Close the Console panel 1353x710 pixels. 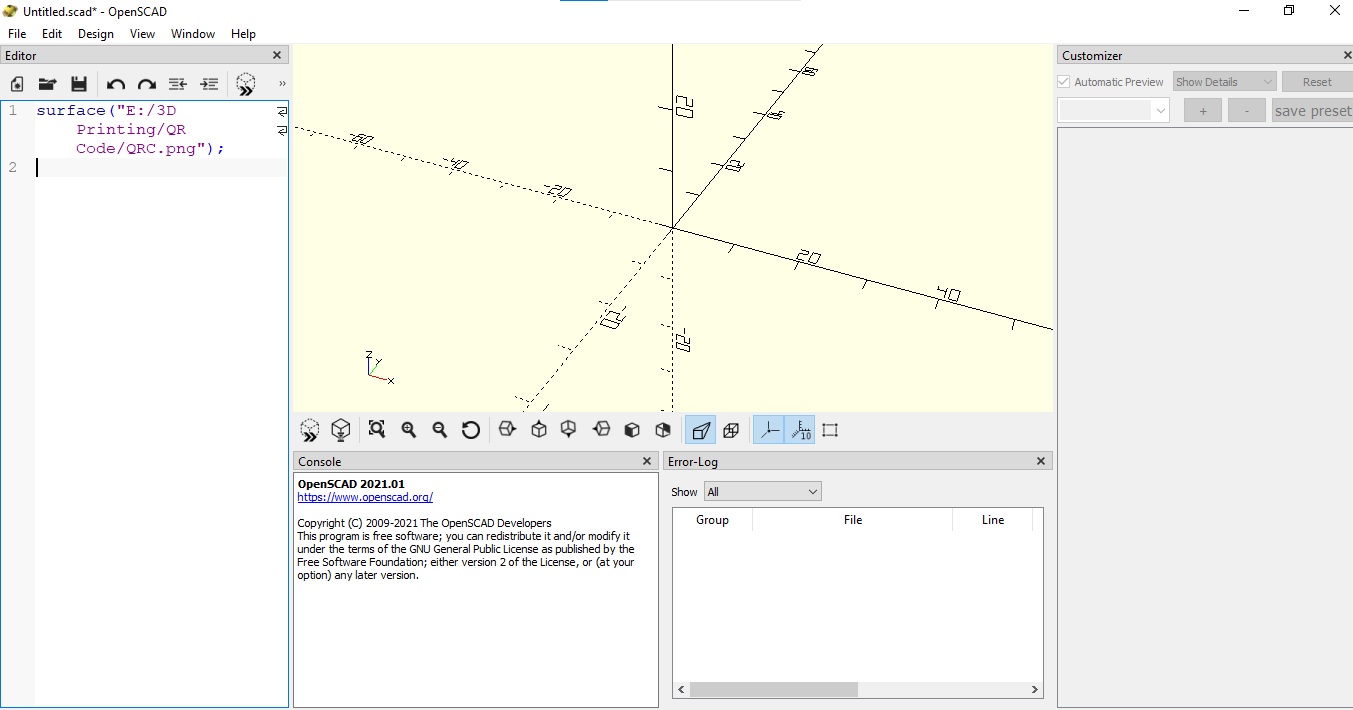(647, 461)
